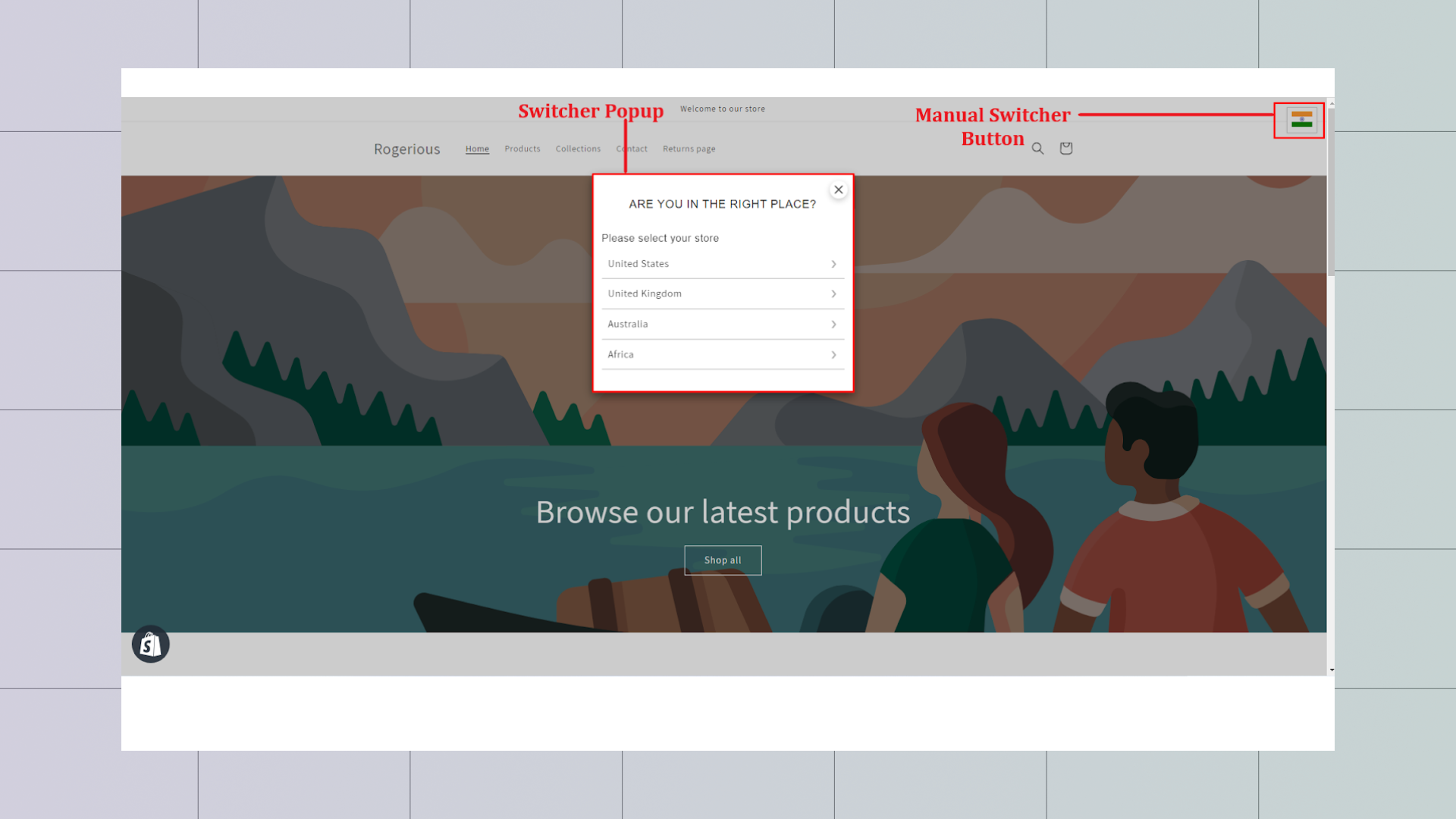
Task: Open Contact menu item
Action: (x=632, y=149)
